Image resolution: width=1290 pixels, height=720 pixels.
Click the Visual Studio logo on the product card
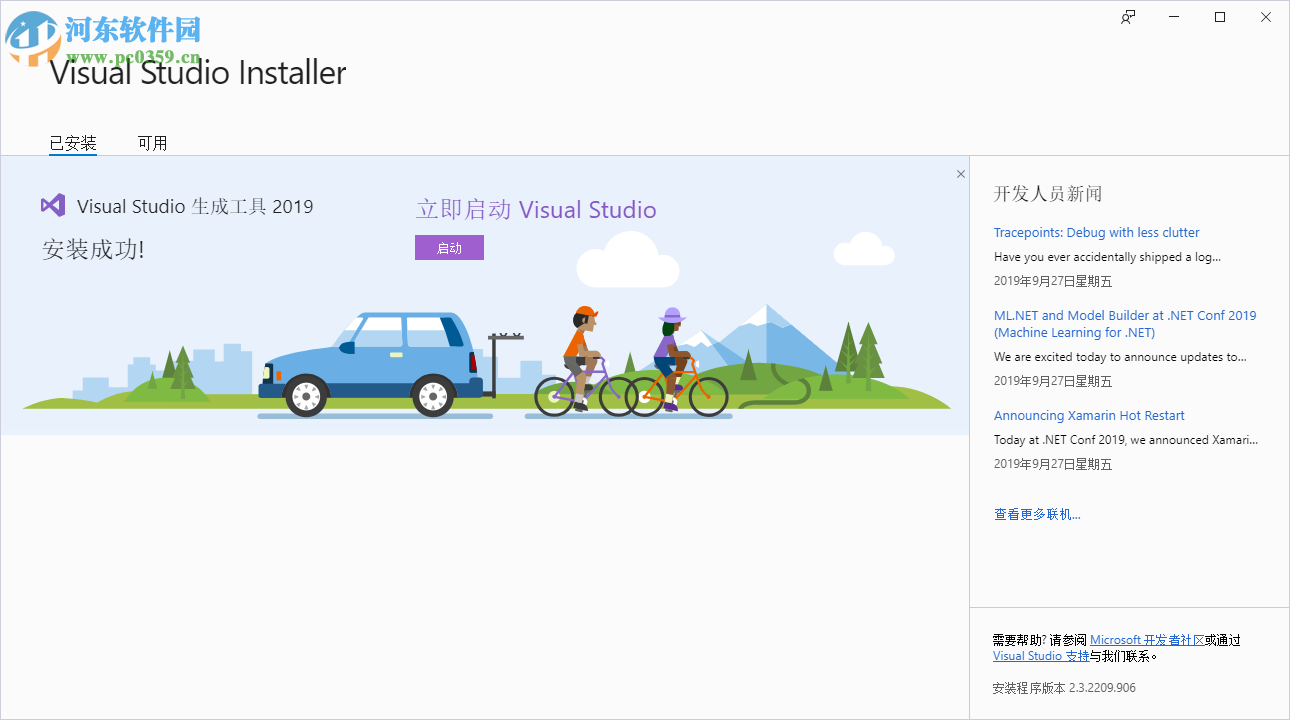coord(52,205)
